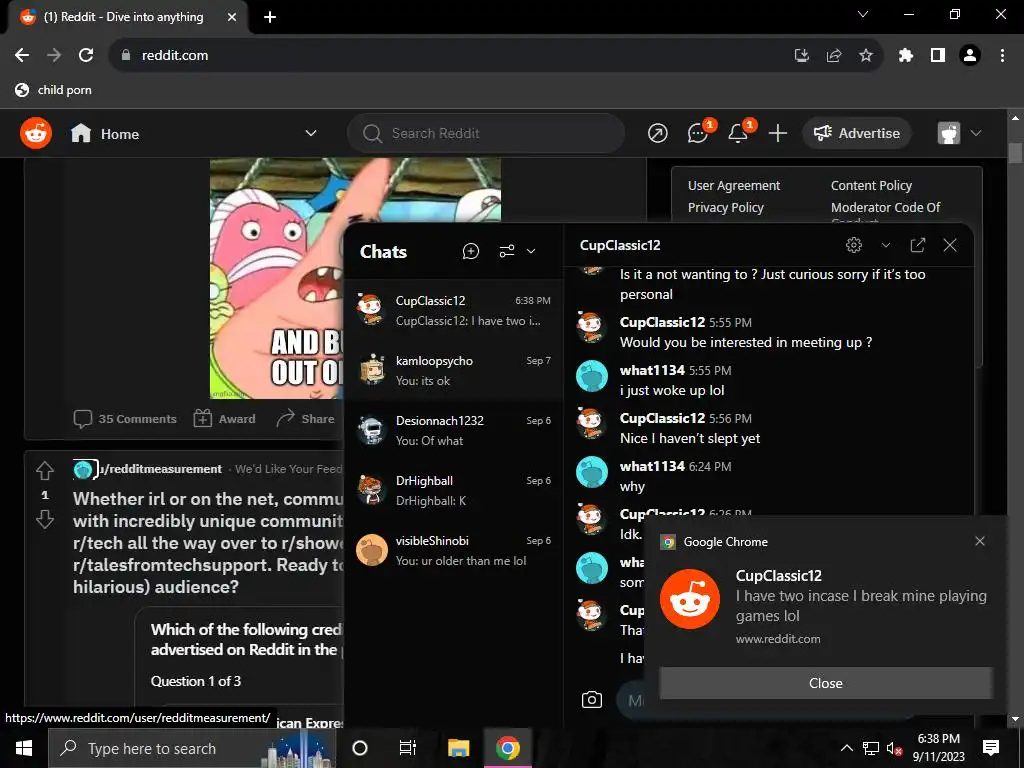Click the Windows taskbar search box
The image size is (1024, 768).
point(192,748)
